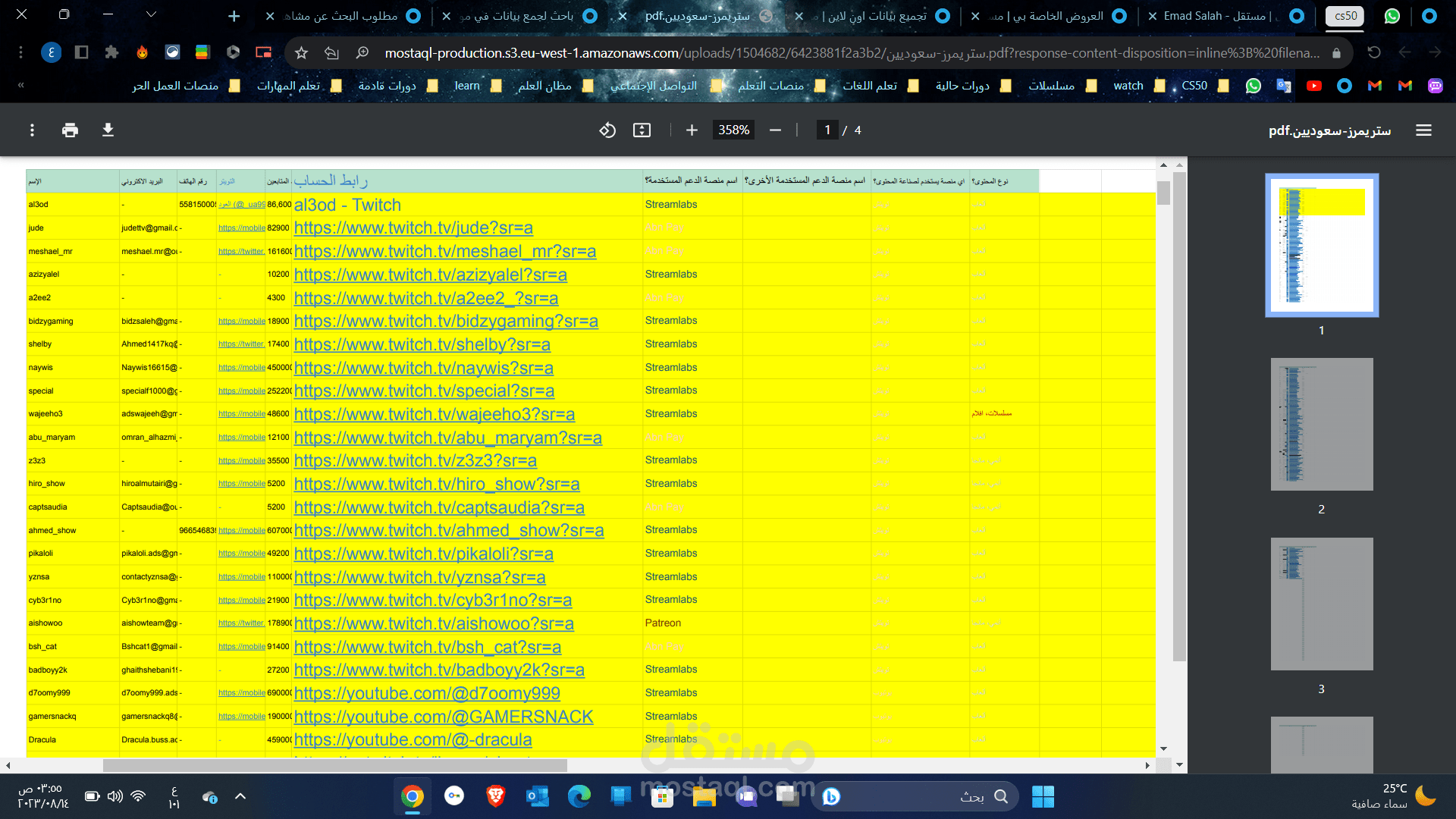Bookmark this page with star icon
1456x819 pixels.
(x=301, y=52)
